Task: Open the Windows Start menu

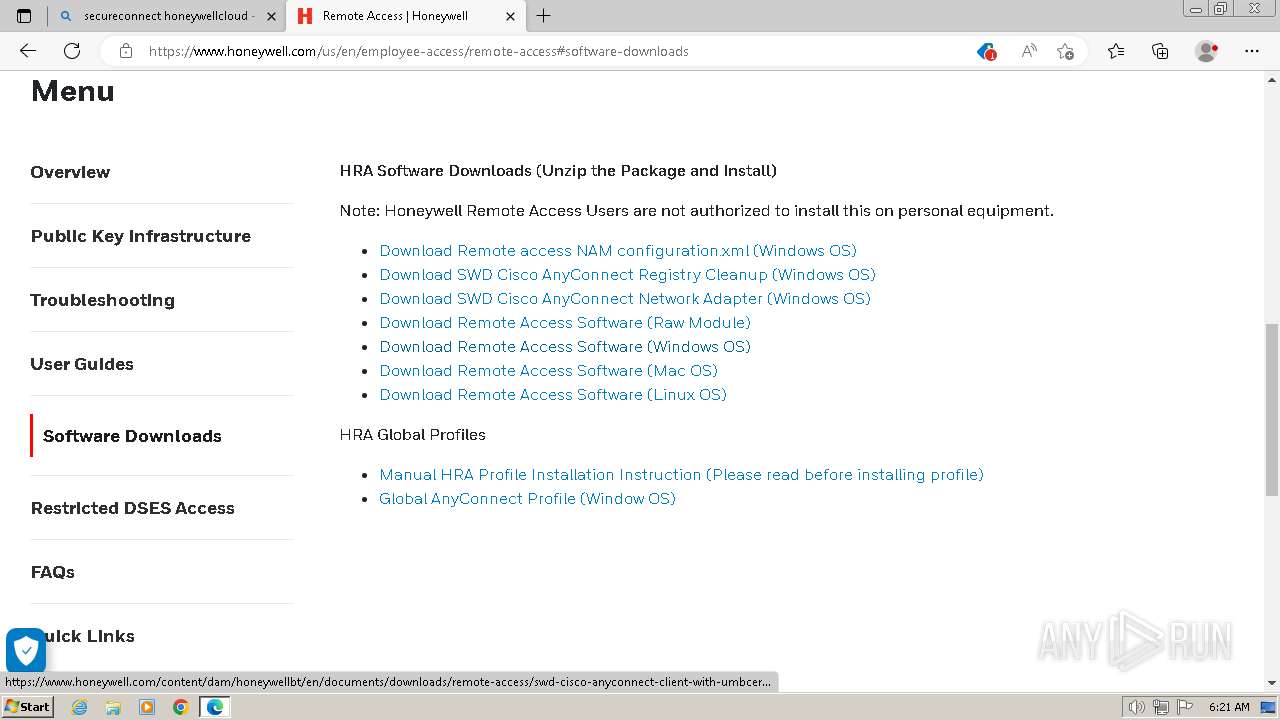Action: point(27,707)
